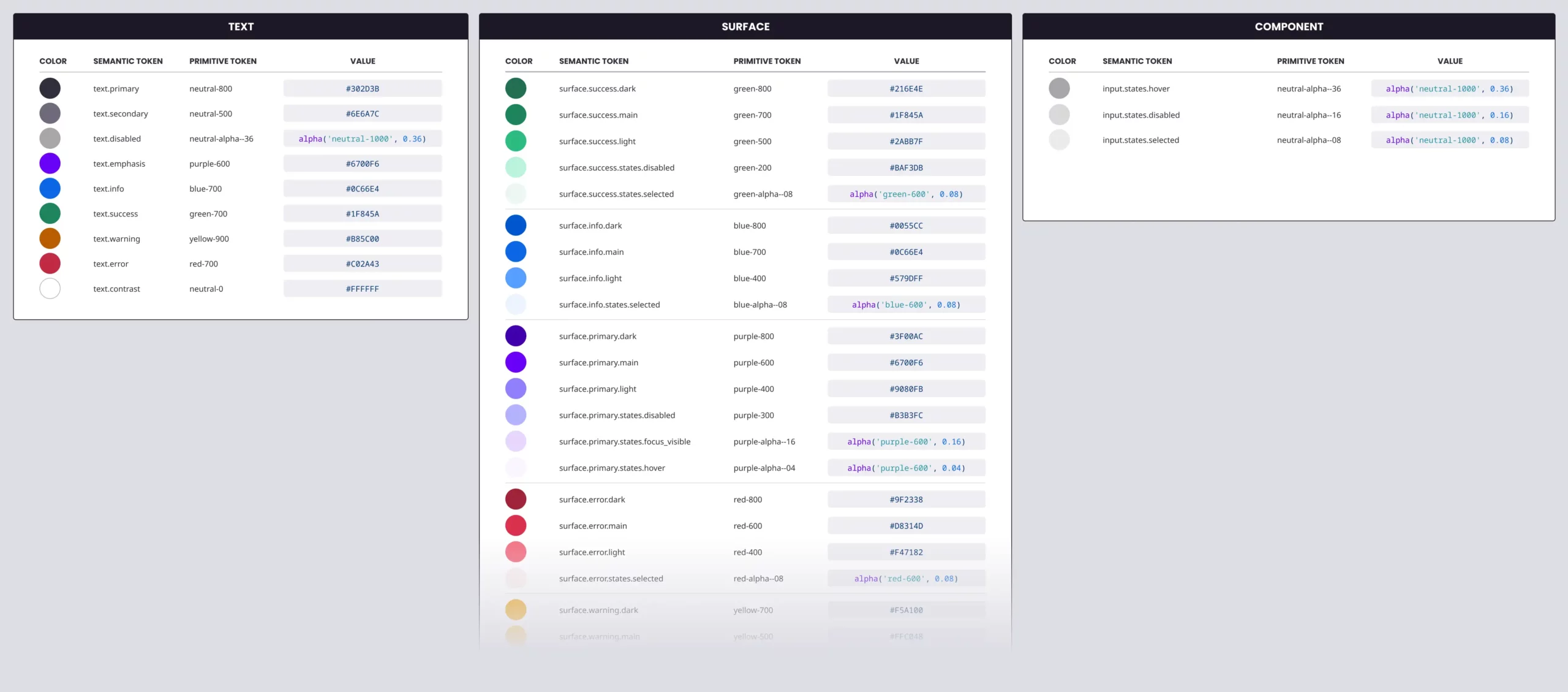
Task: Click surface.info.main token name
Action: (591, 252)
